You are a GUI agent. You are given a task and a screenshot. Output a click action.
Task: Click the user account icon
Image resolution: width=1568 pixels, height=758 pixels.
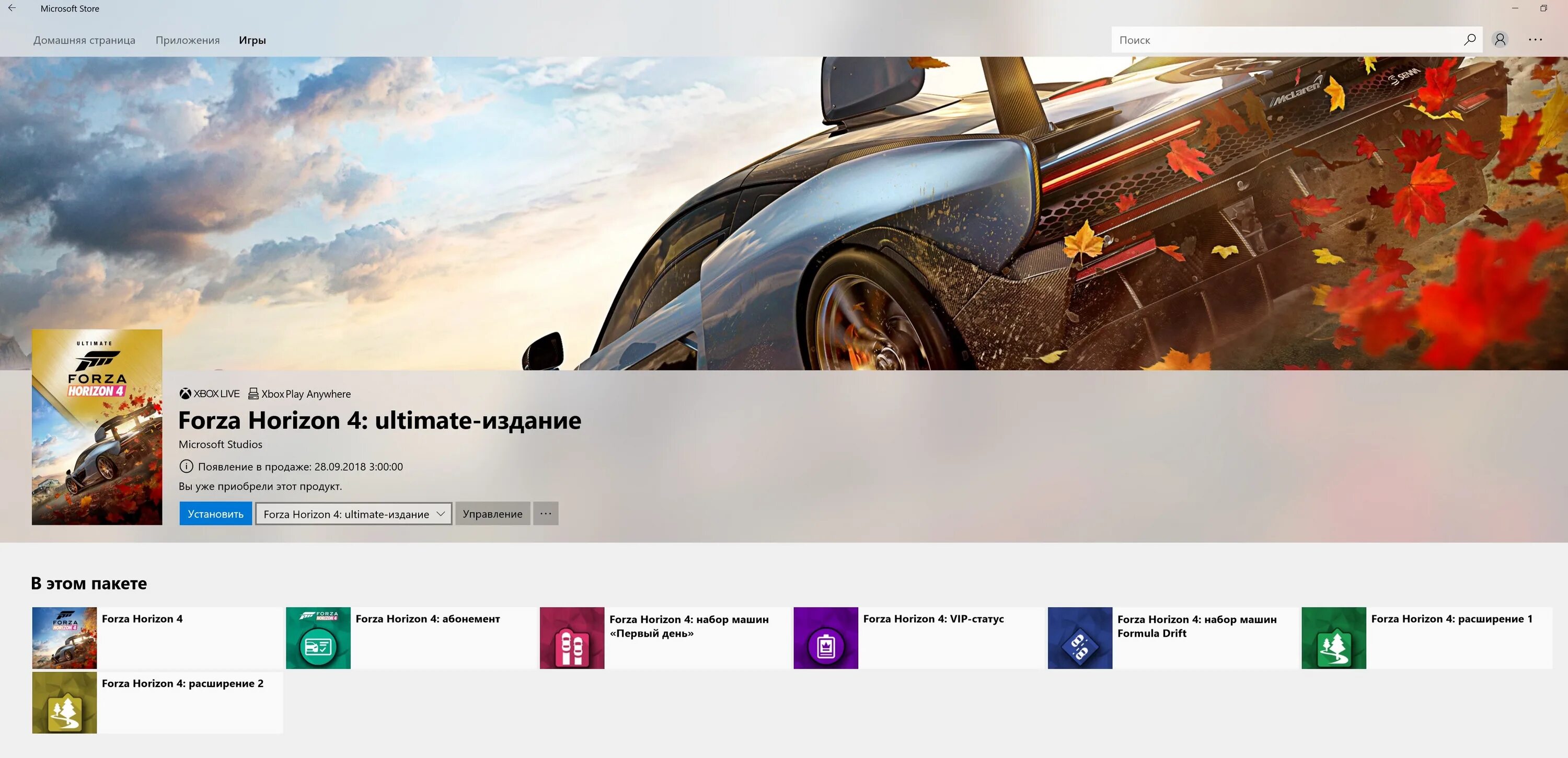click(x=1500, y=40)
